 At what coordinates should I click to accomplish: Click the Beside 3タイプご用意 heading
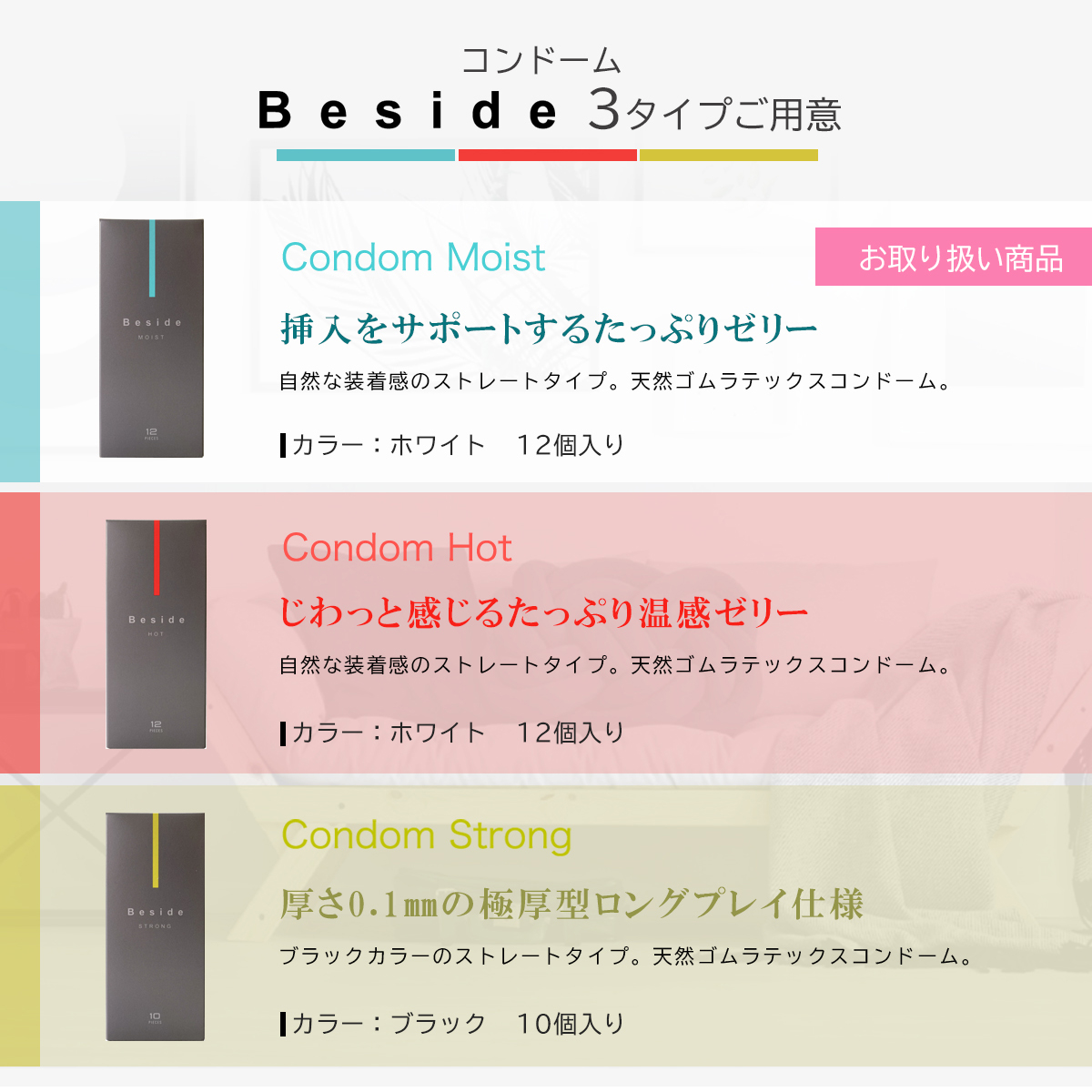click(550, 111)
